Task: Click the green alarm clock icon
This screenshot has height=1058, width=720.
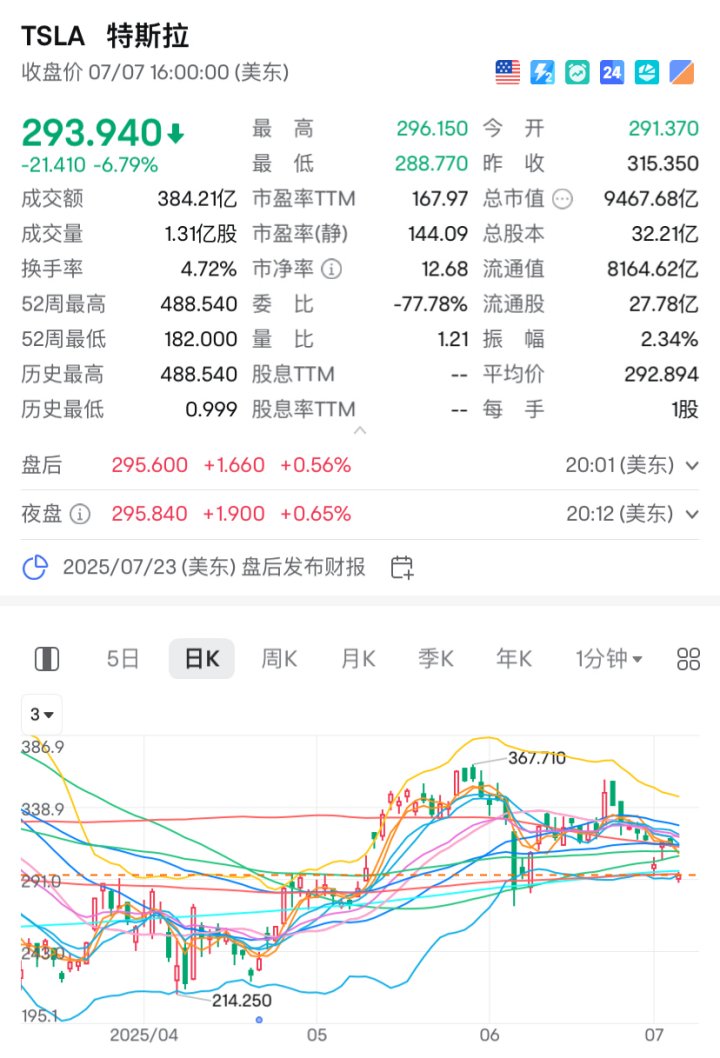Action: tap(577, 72)
